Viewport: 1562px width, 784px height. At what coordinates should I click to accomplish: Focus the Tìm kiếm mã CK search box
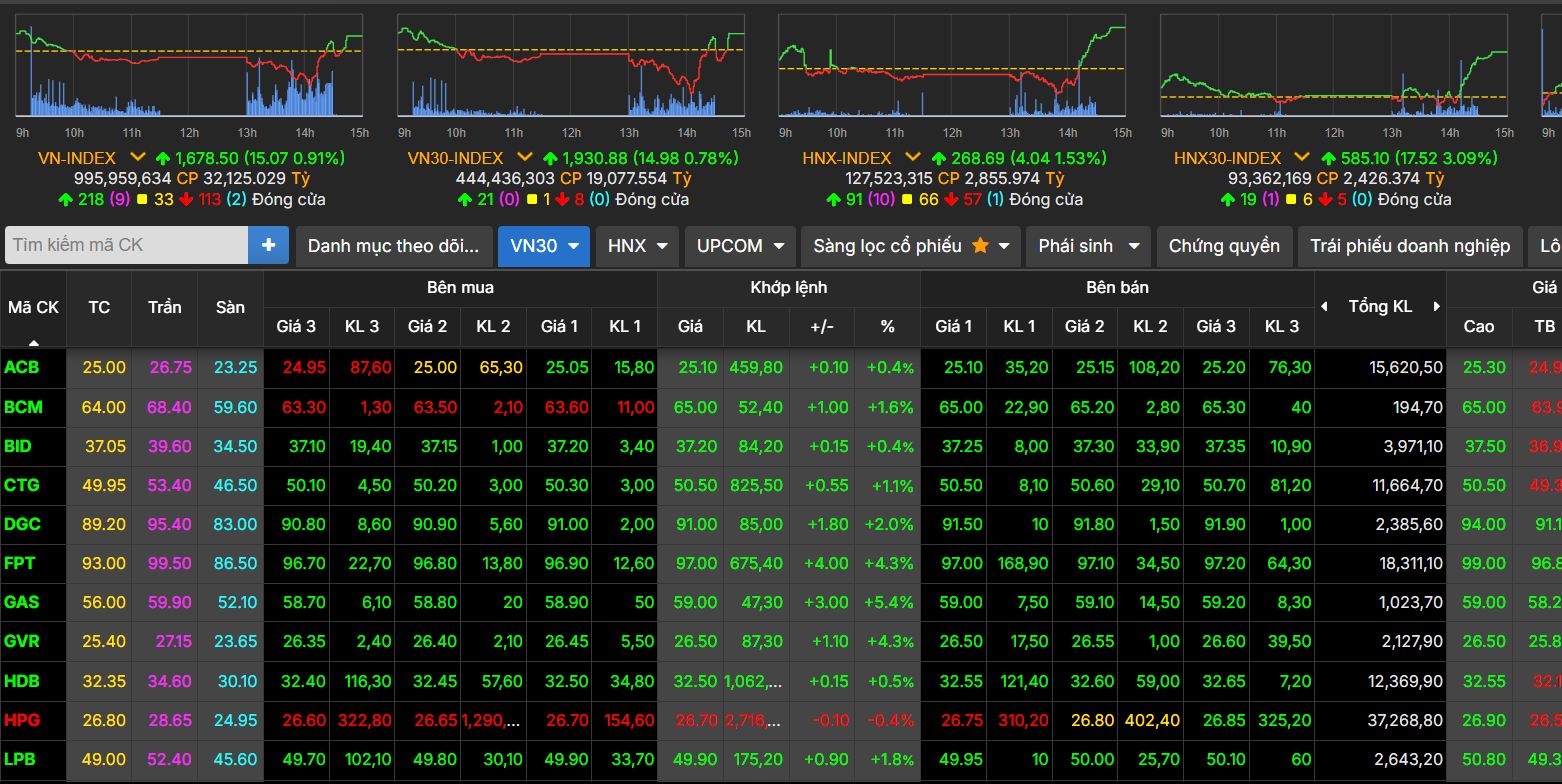pyautogui.click(x=126, y=245)
